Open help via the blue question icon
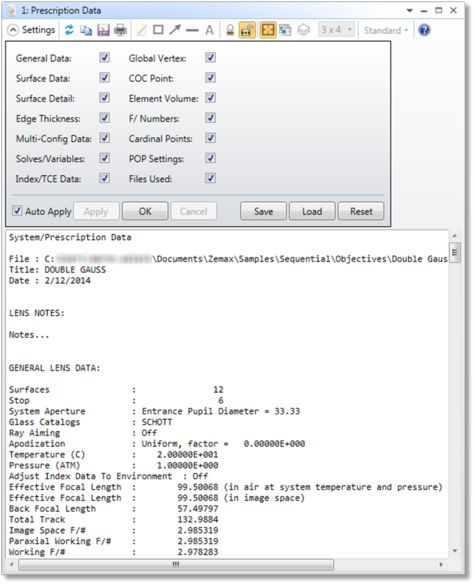475x584 pixels. [x=424, y=30]
